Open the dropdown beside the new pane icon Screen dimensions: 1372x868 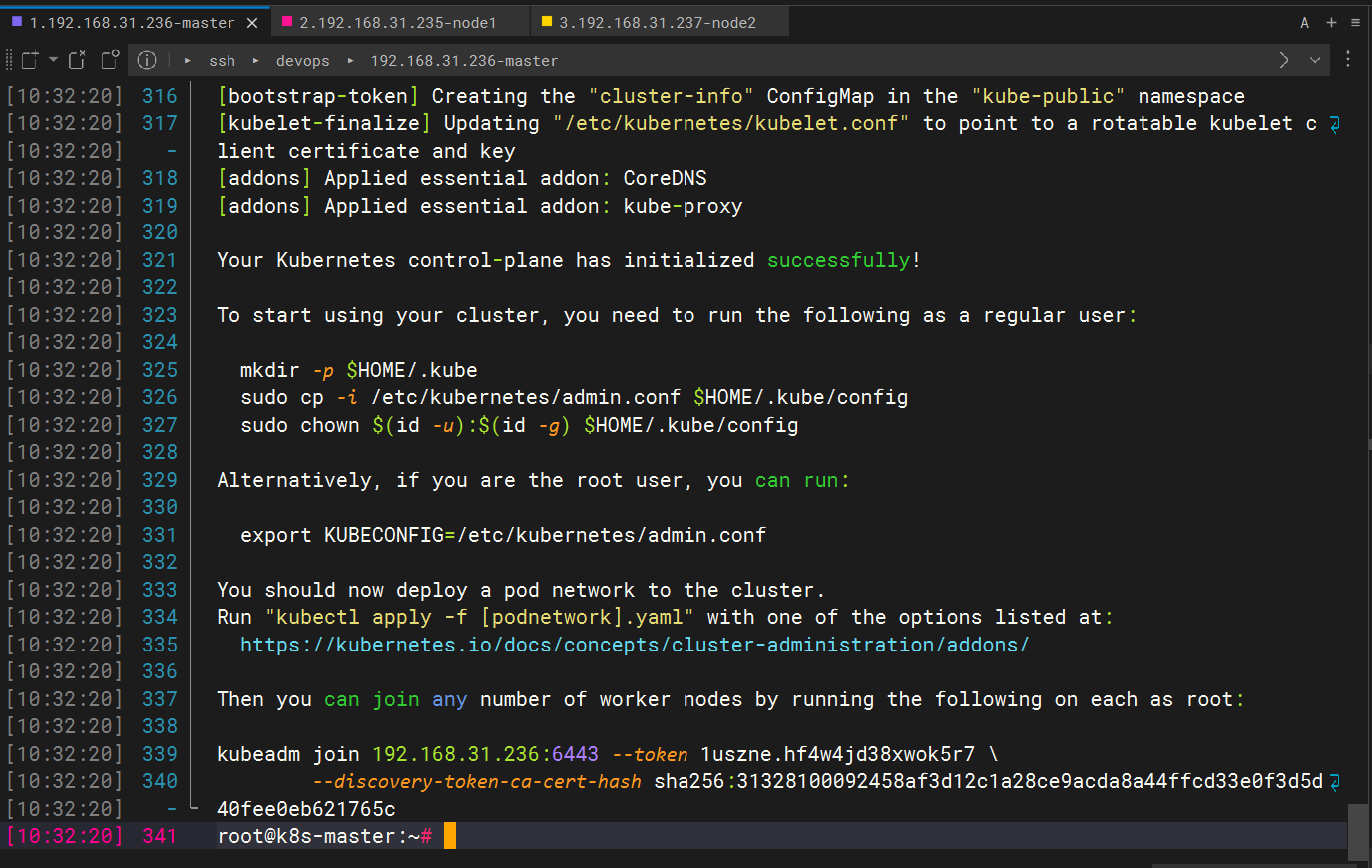(53, 60)
